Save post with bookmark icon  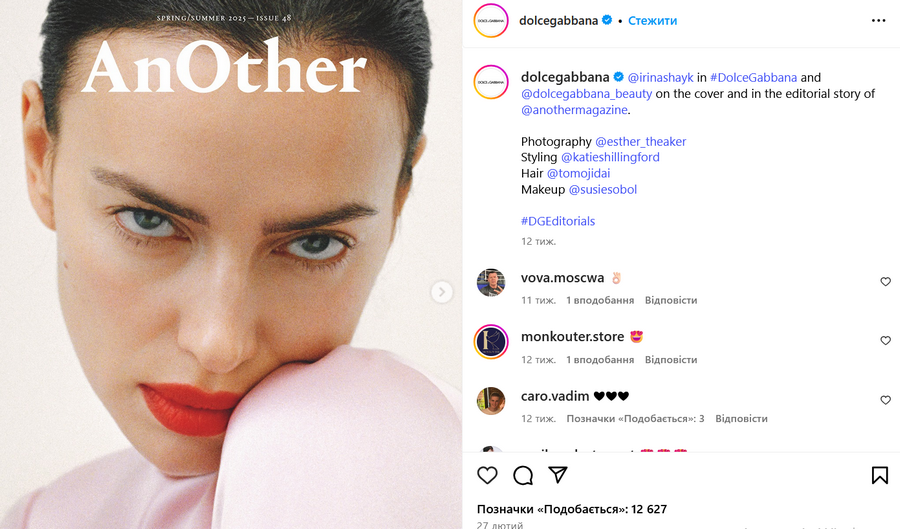point(879,475)
